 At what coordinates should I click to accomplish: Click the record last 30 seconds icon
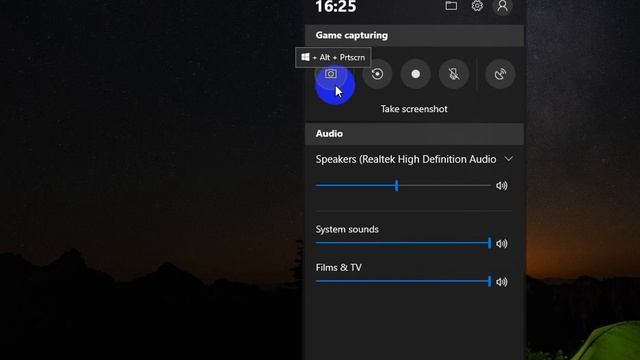tap(377, 74)
